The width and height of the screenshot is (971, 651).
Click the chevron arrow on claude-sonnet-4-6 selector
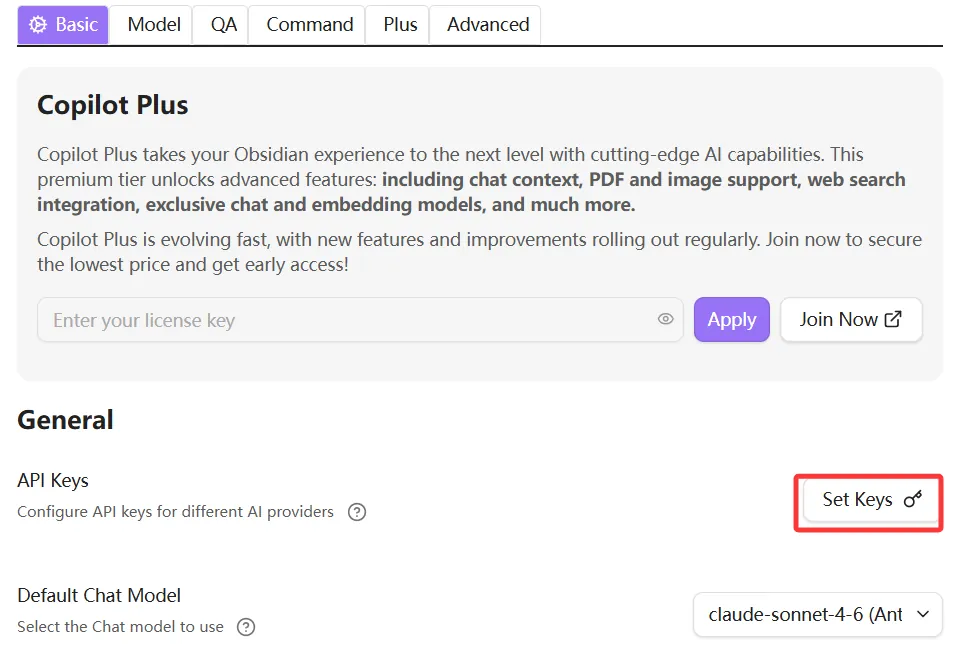point(923,614)
